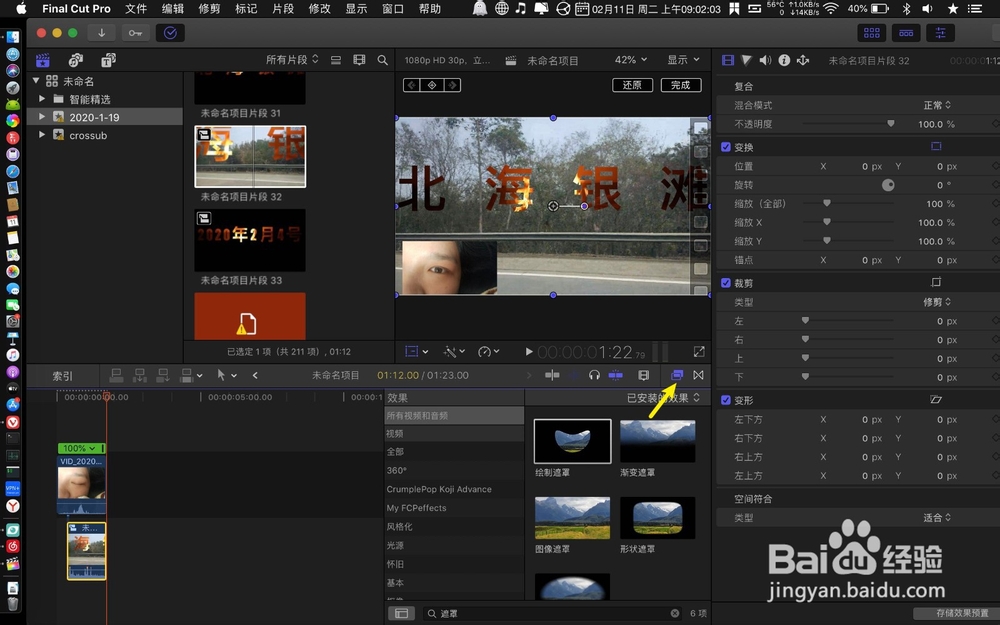Open the Audio inspector speaker icon

coord(764,60)
